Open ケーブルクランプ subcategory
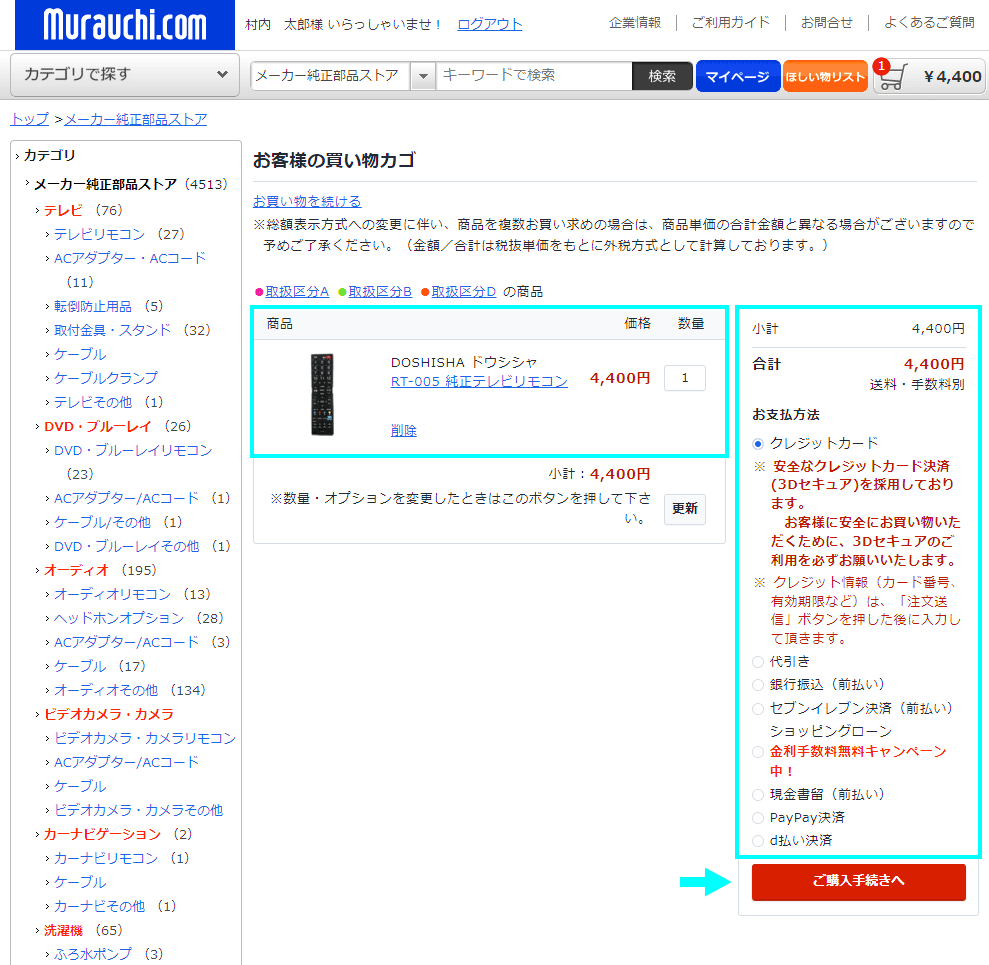Viewport: 989px width, 965px height. tap(105, 378)
